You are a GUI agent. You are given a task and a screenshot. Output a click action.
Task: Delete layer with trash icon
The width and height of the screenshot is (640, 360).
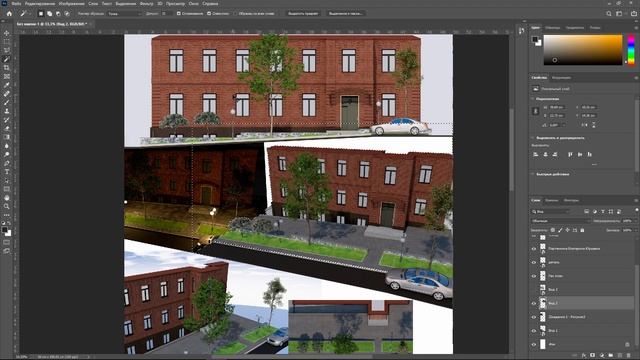(x=629, y=356)
